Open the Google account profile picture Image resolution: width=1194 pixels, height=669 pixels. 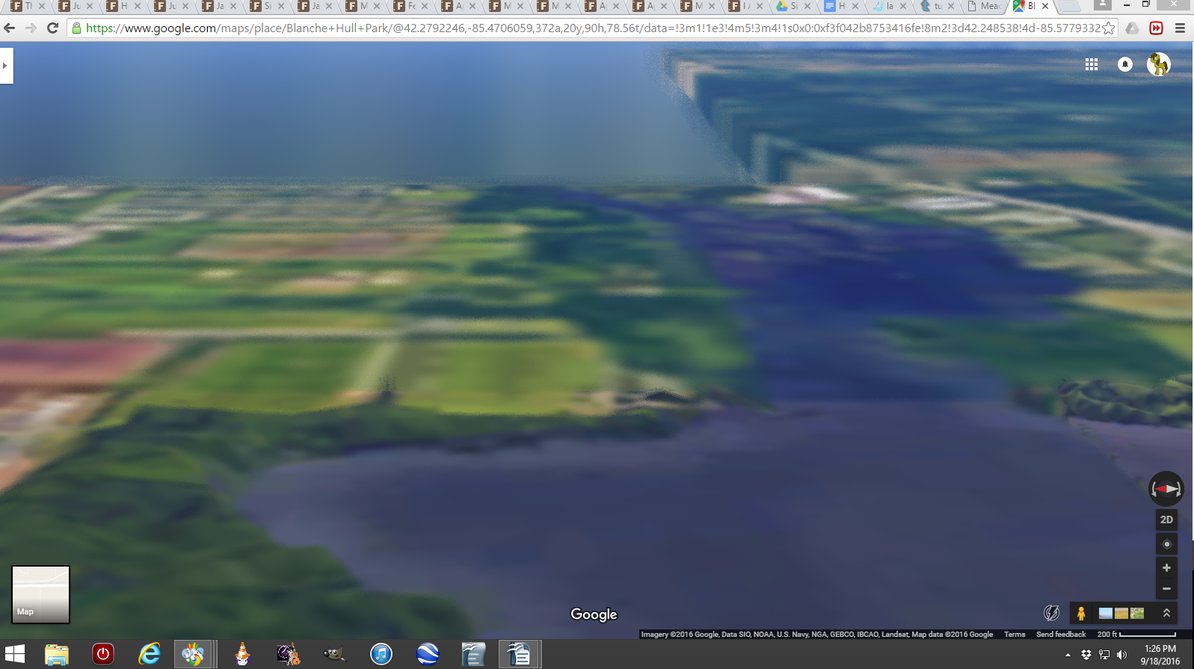click(x=1158, y=64)
